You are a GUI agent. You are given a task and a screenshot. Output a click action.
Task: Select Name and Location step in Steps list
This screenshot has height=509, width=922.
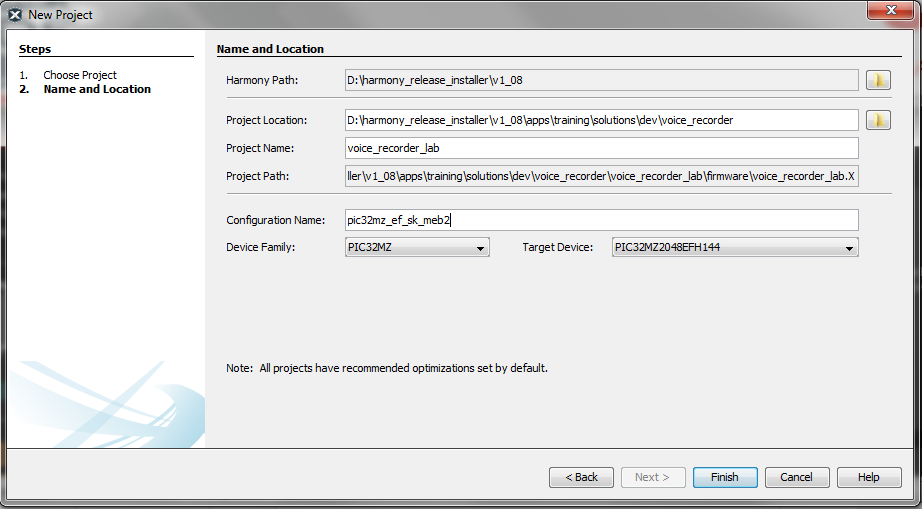[97, 89]
